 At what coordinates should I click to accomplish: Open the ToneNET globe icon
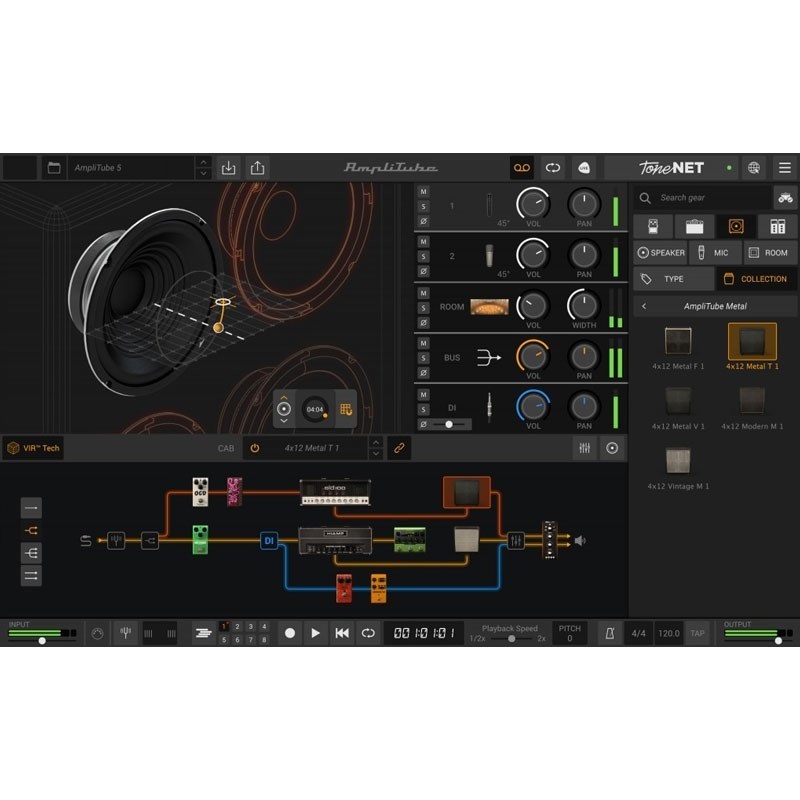pos(754,167)
